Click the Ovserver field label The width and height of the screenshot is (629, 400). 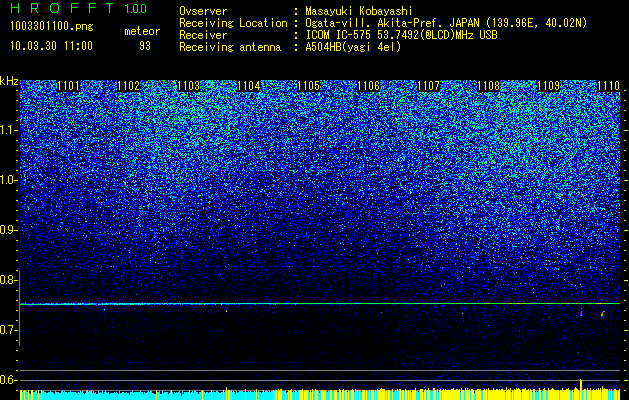tap(203, 12)
